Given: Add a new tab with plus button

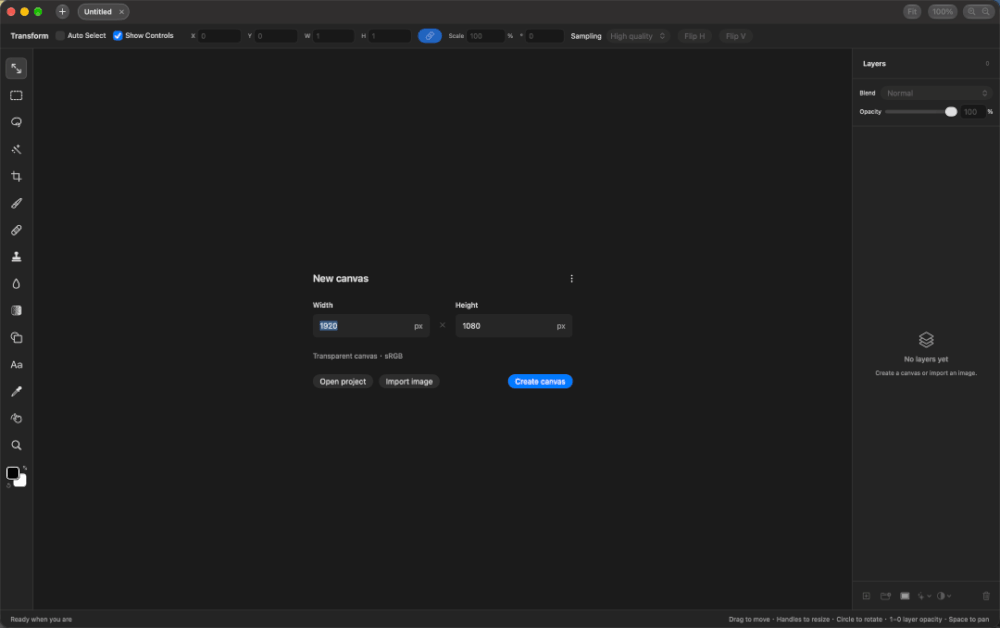Looking at the screenshot, I should pyautogui.click(x=62, y=11).
